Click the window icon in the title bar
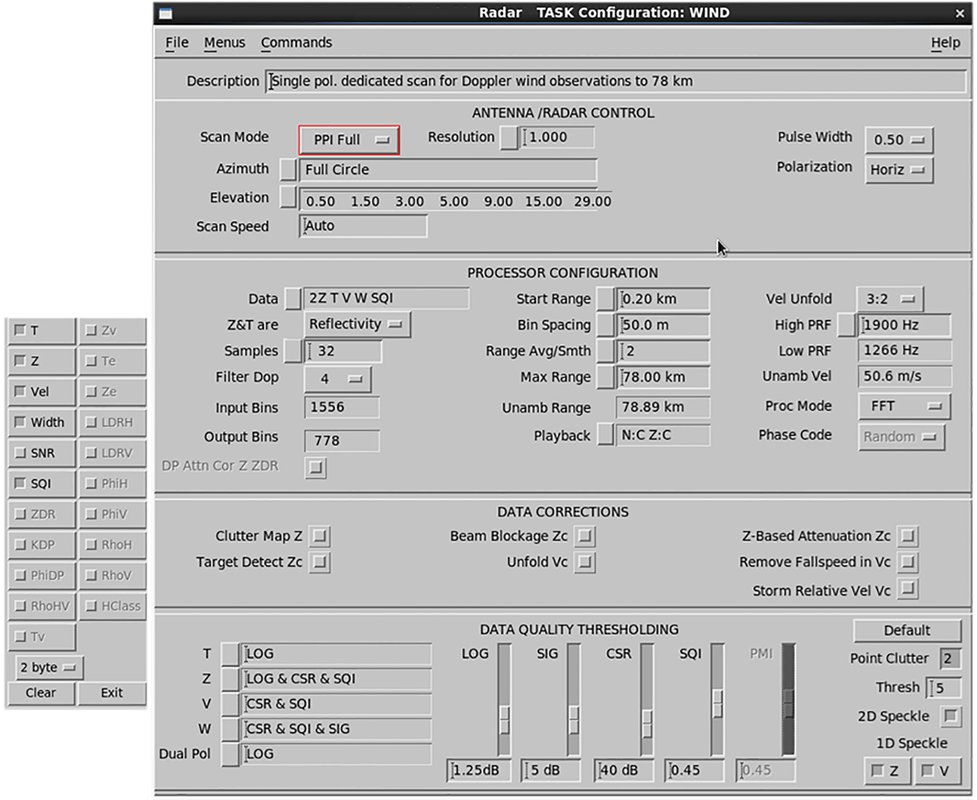The height and width of the screenshot is (800, 977). (166, 13)
